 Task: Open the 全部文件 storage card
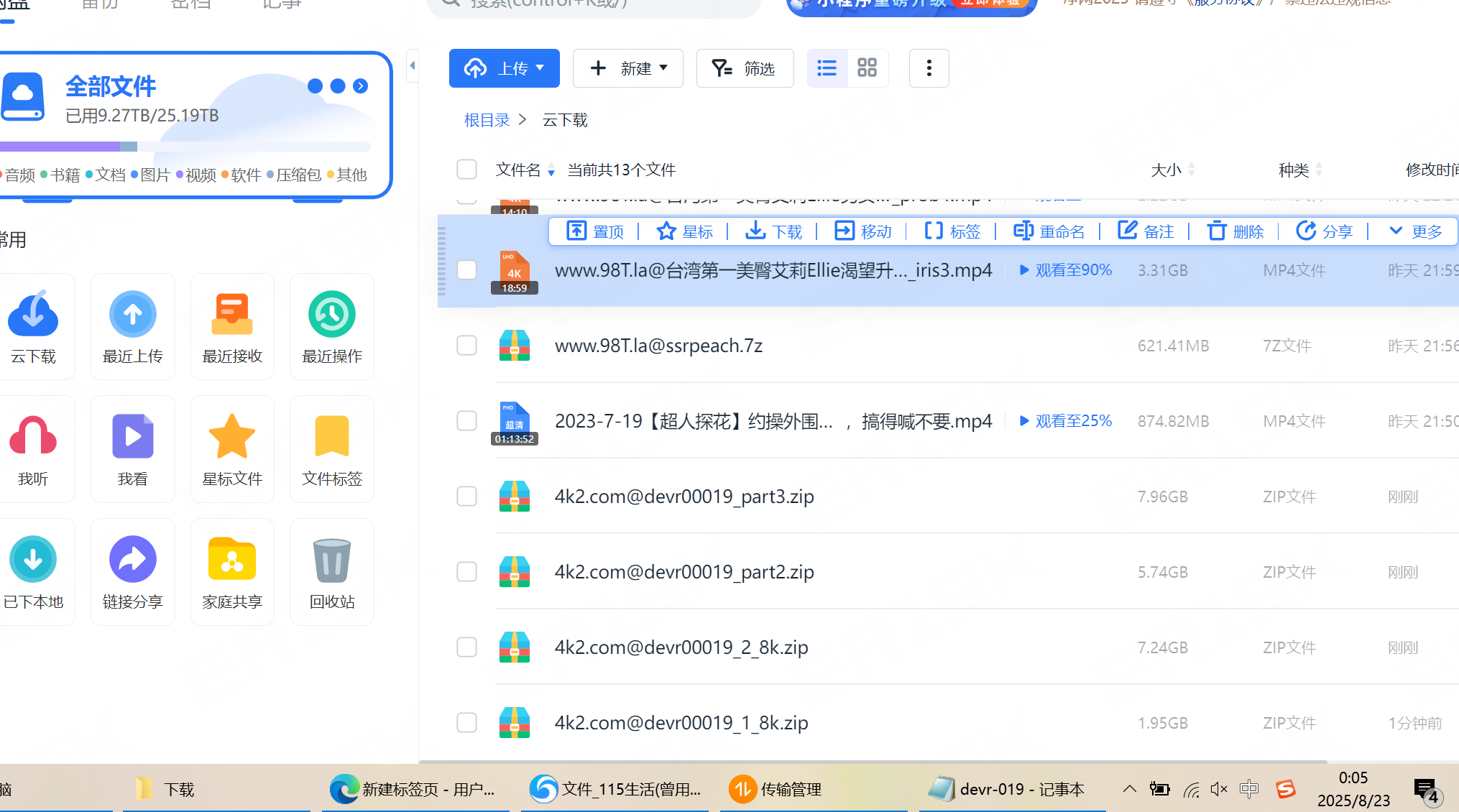195,124
